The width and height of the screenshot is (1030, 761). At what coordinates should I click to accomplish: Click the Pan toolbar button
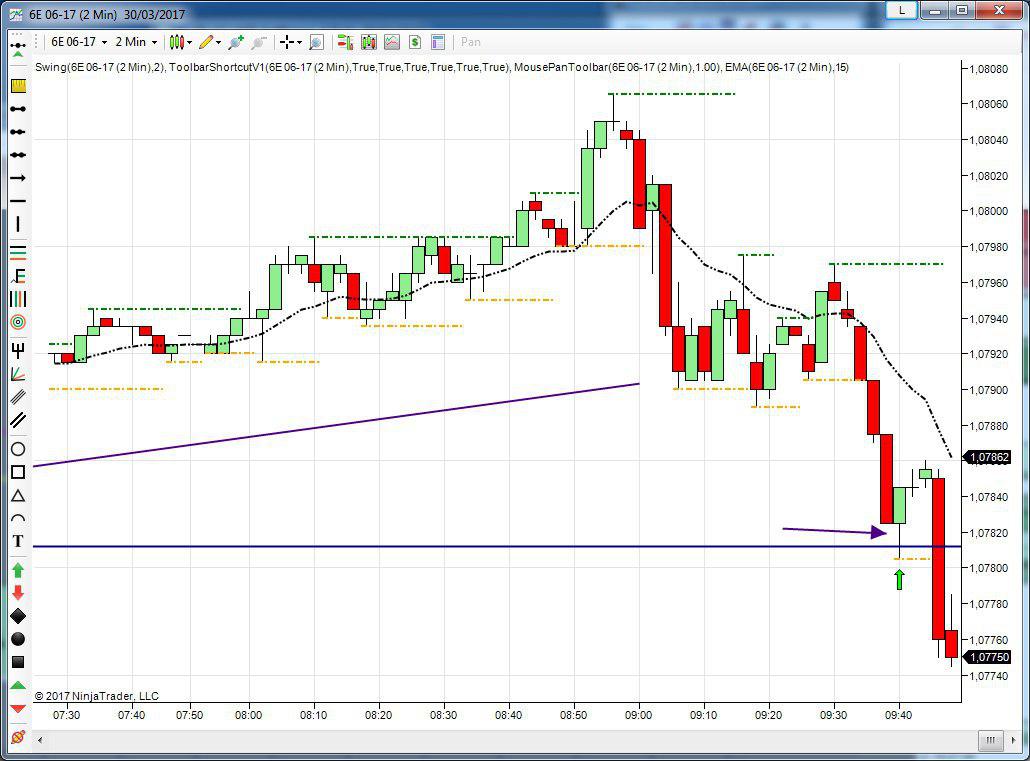tap(470, 42)
